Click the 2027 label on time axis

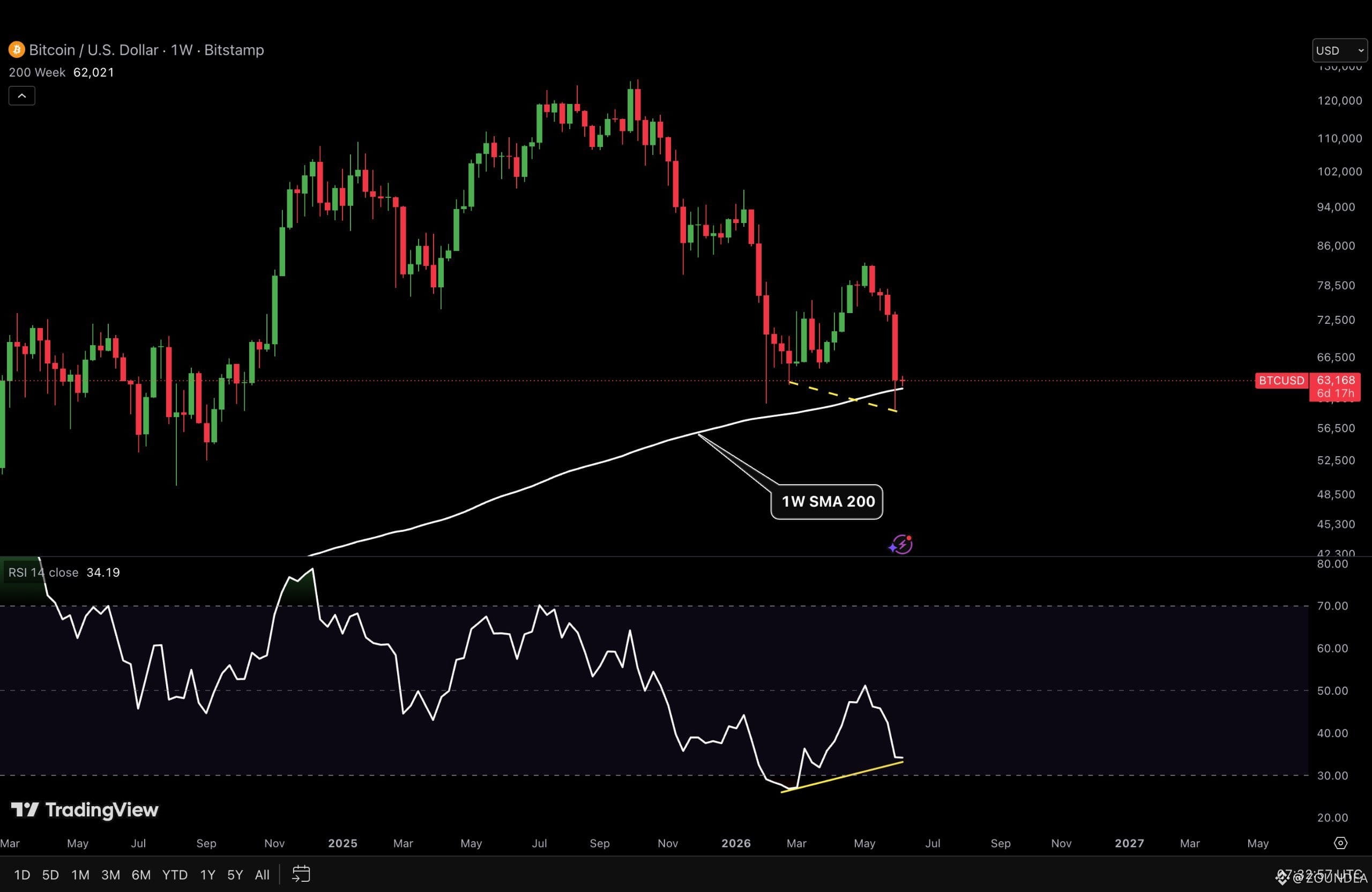(1129, 844)
